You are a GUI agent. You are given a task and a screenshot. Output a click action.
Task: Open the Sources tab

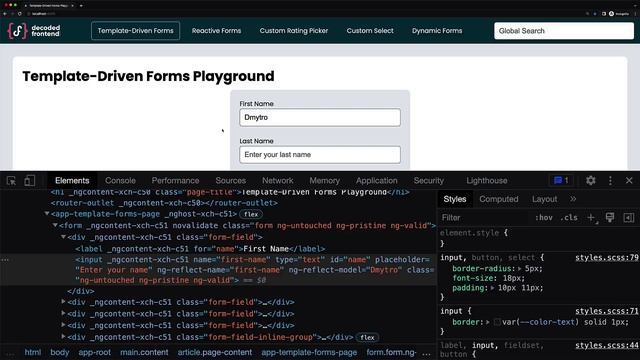point(231,180)
